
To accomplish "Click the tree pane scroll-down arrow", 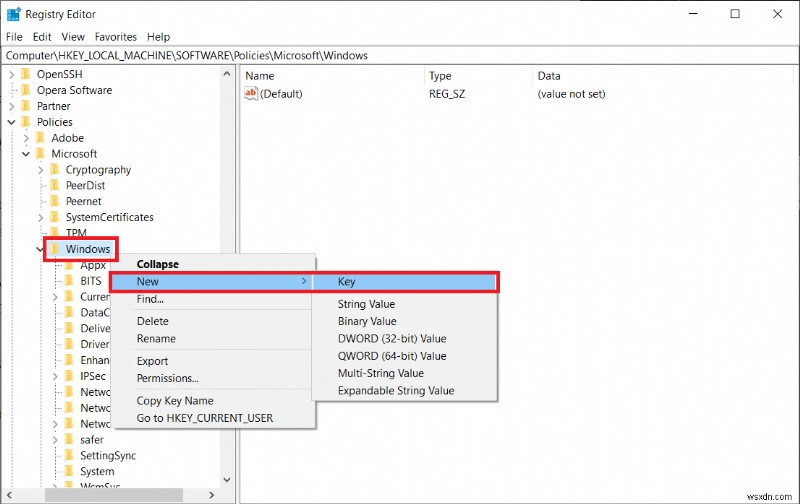I will coord(227,480).
